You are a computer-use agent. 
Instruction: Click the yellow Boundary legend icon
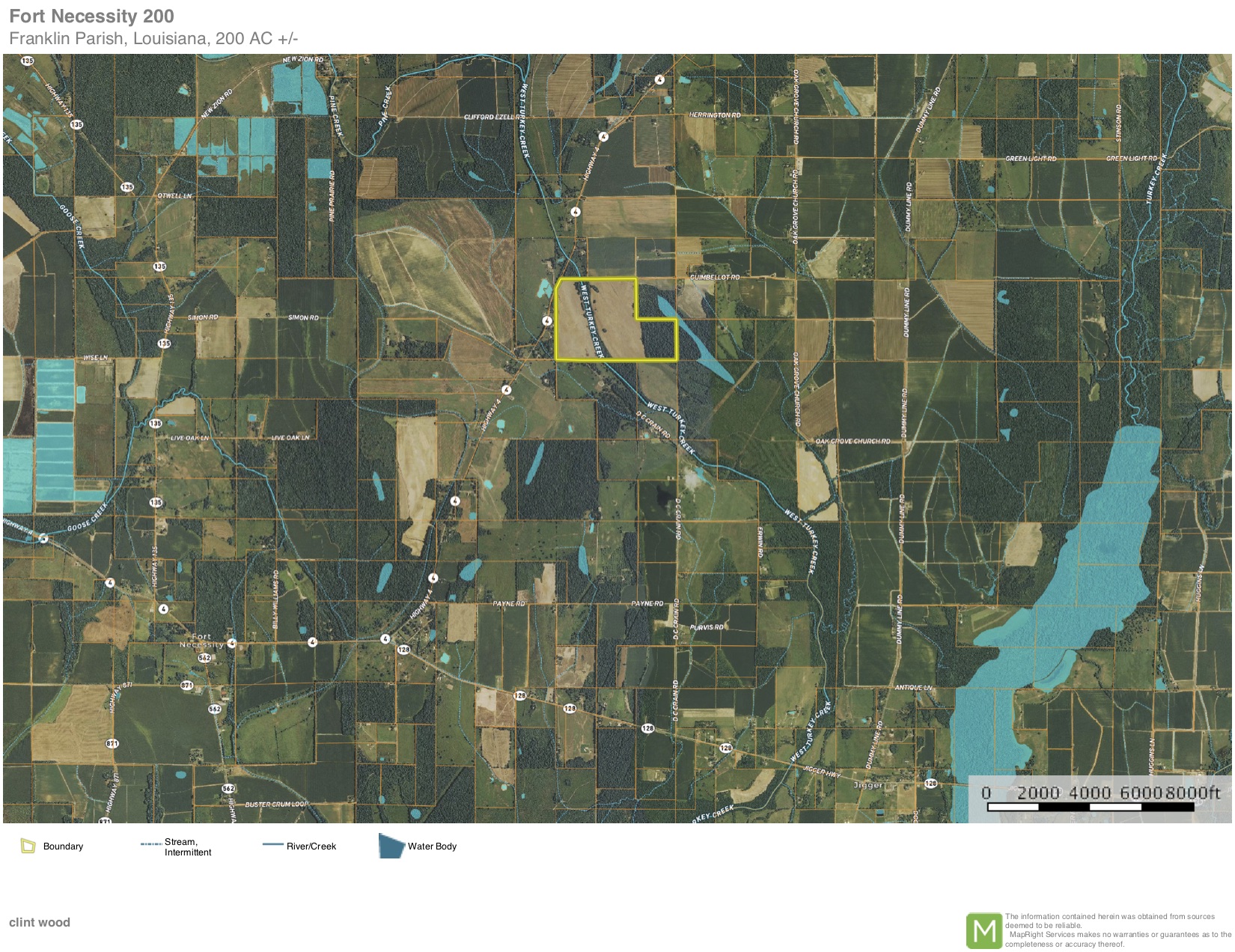(28, 846)
